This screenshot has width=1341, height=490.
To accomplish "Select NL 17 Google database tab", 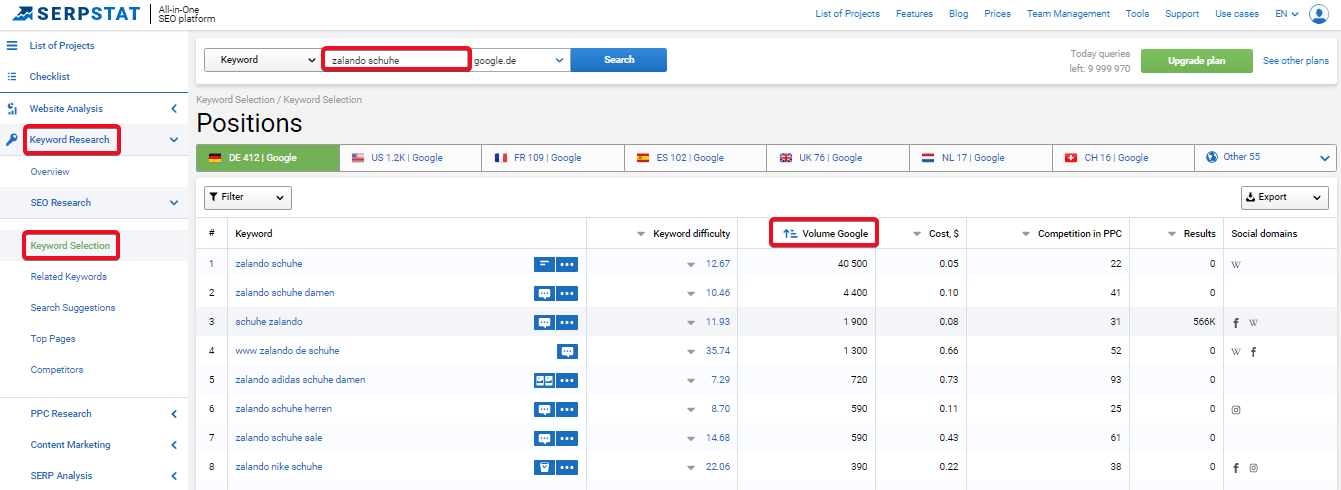I will pos(981,157).
